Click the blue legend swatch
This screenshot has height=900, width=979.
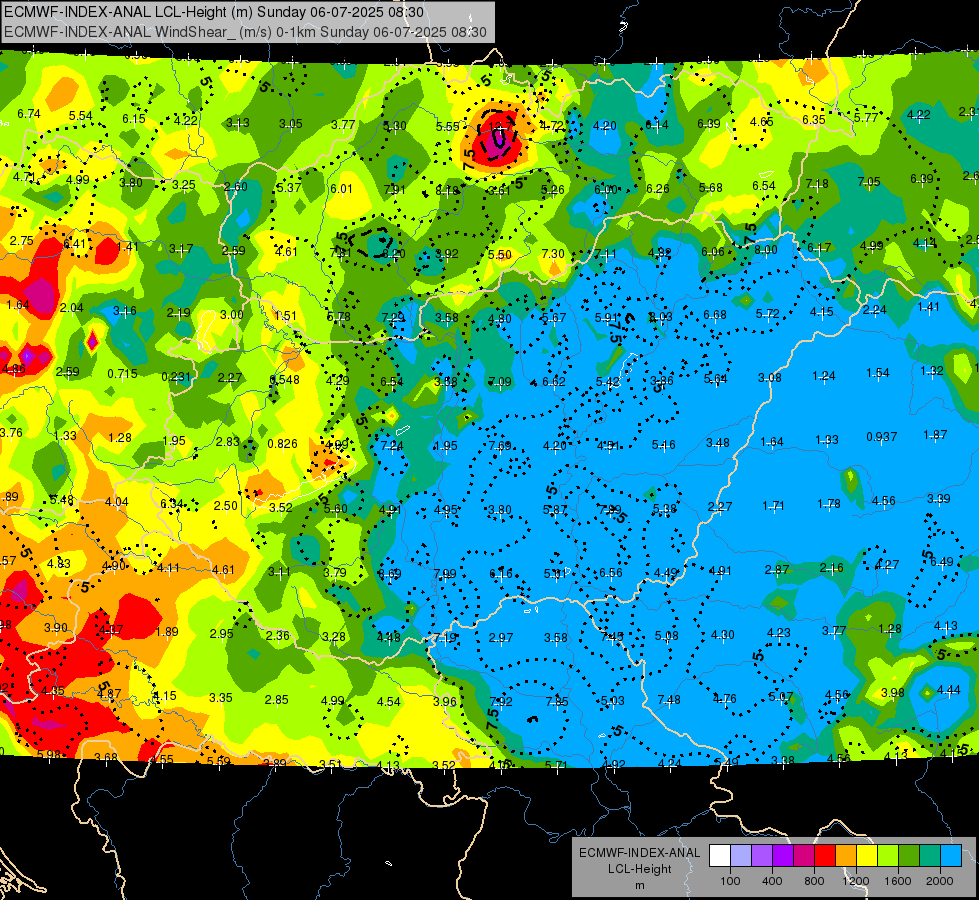pyautogui.click(x=951, y=856)
